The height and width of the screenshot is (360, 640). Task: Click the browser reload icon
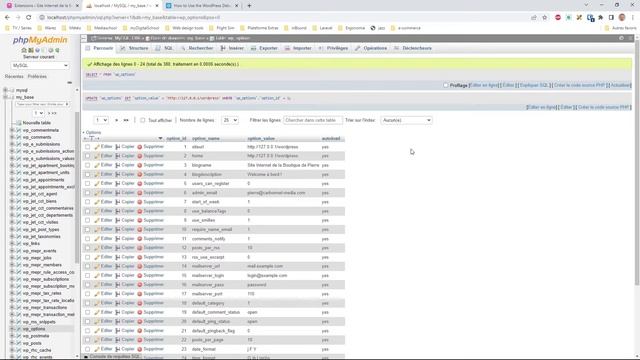pos(29,18)
